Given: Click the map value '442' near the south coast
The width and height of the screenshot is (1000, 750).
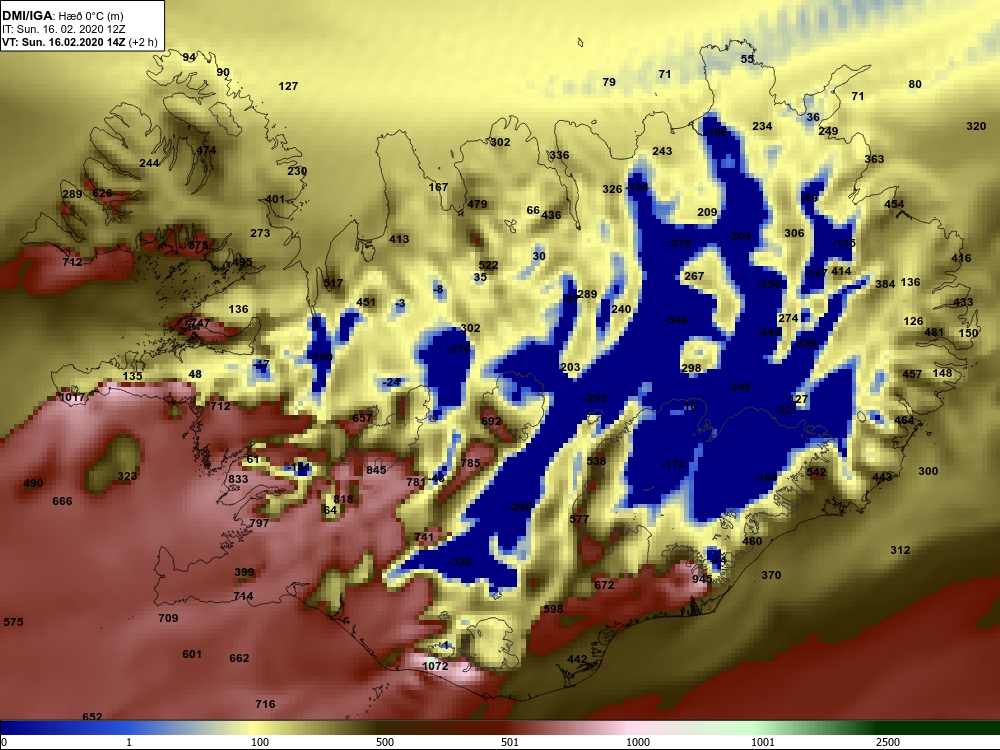Looking at the screenshot, I should point(577,659).
